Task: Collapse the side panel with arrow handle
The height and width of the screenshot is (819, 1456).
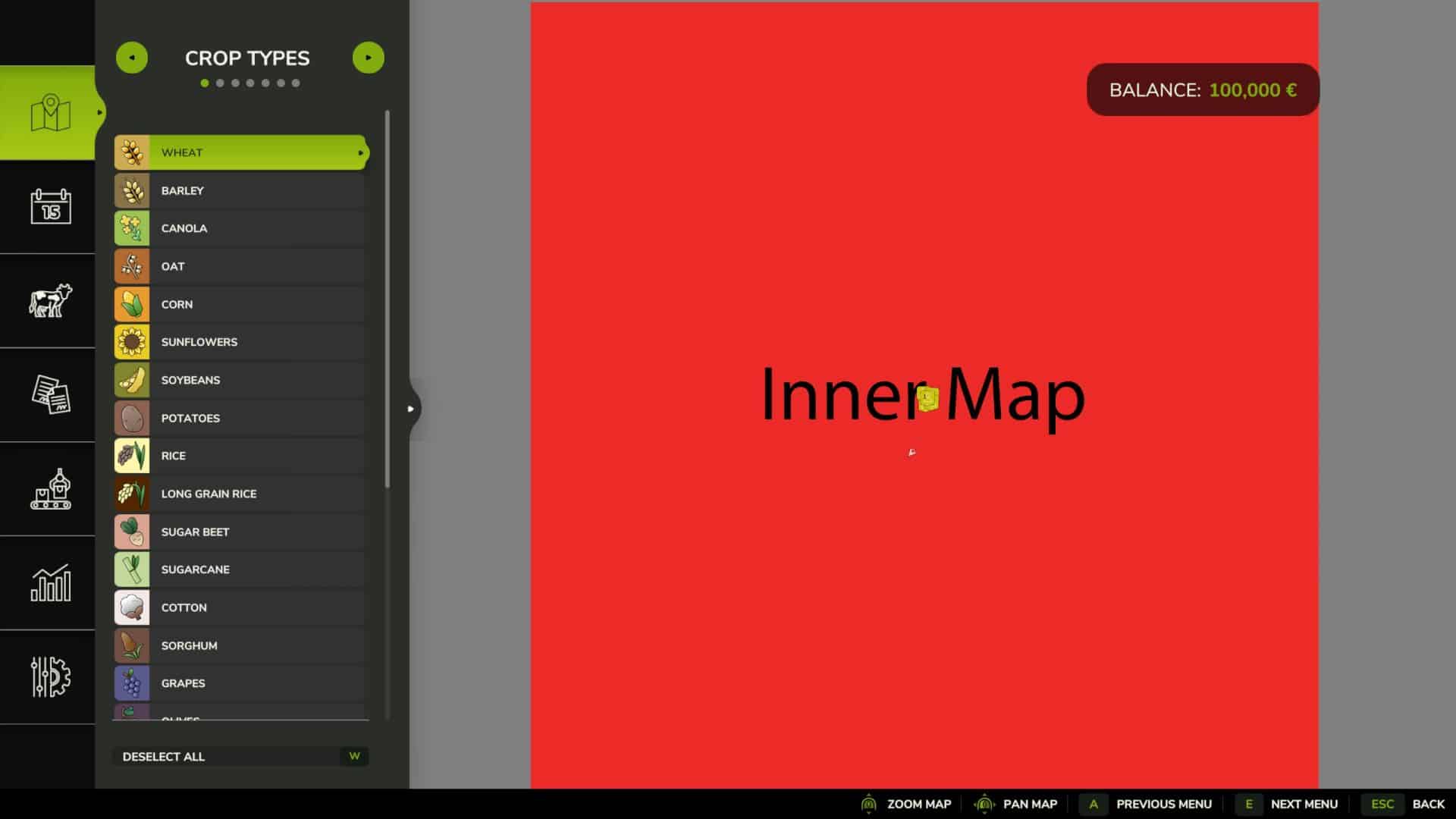Action: click(411, 409)
